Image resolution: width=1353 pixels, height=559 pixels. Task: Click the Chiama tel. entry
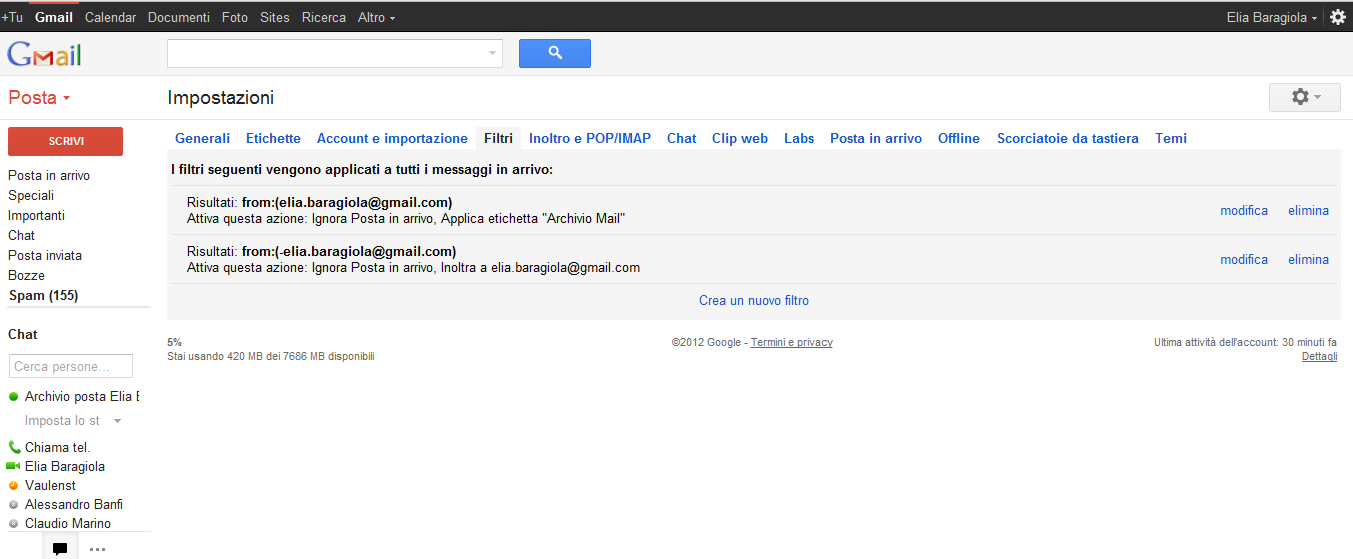[57, 447]
